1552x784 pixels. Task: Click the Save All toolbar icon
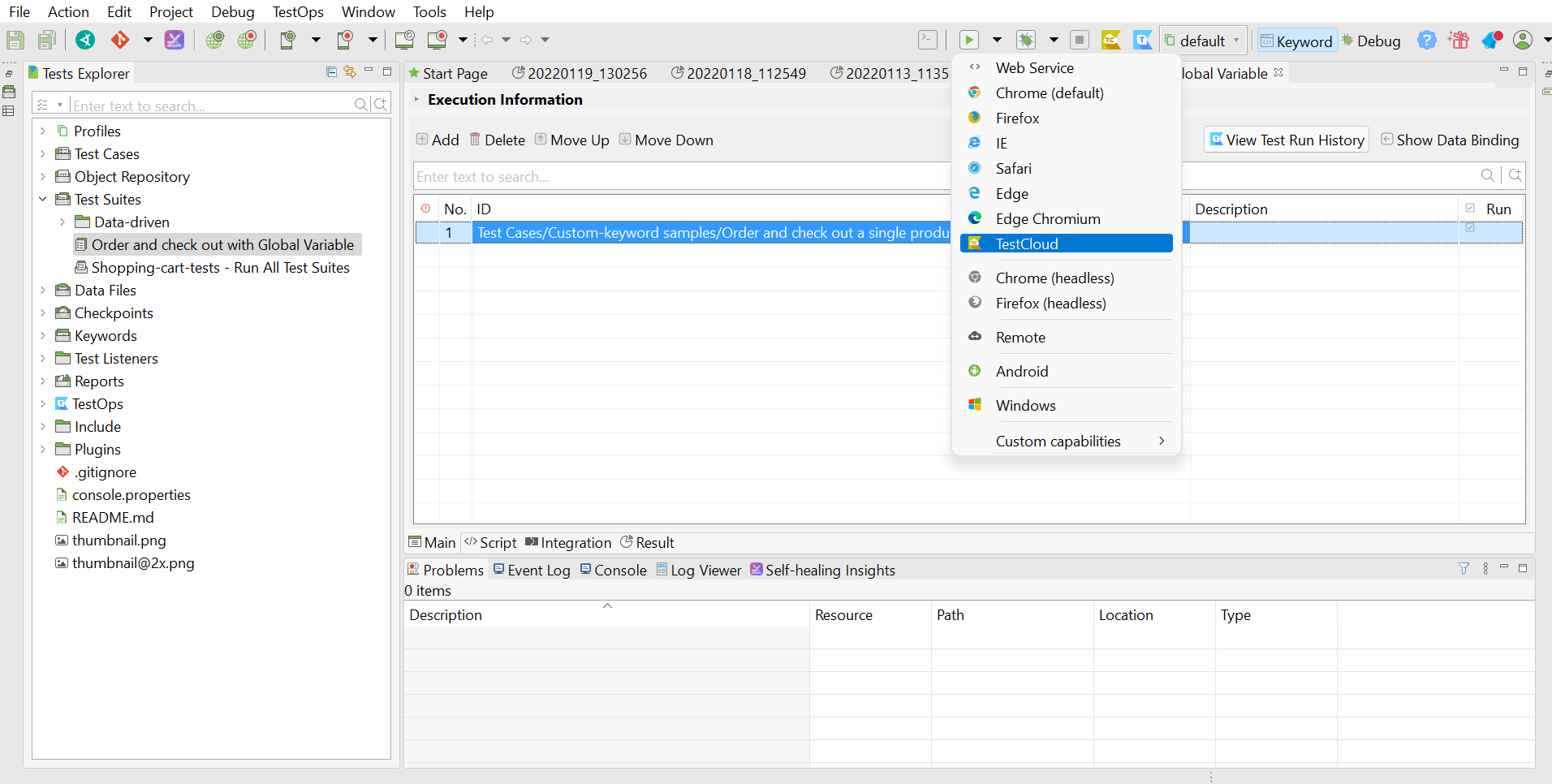(48, 40)
